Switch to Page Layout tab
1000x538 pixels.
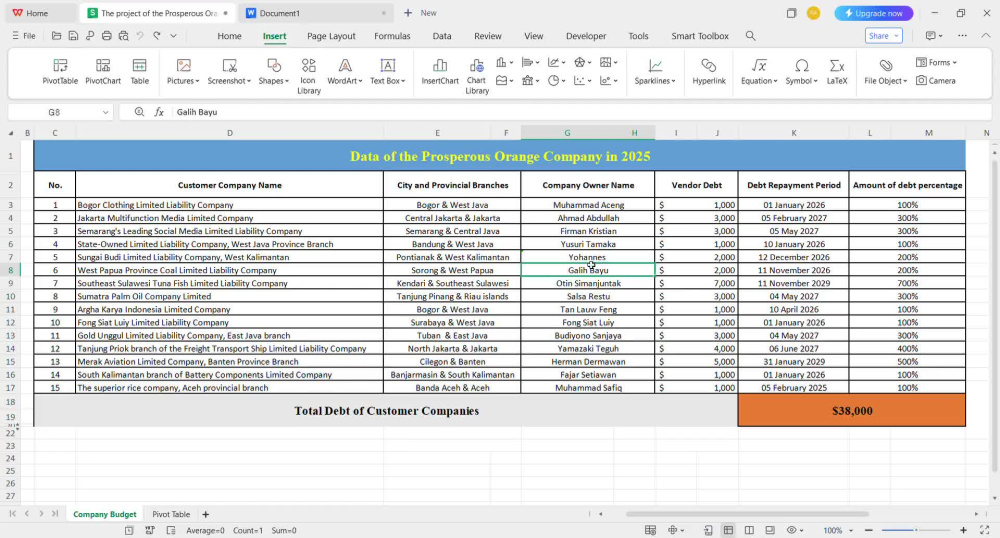331,36
